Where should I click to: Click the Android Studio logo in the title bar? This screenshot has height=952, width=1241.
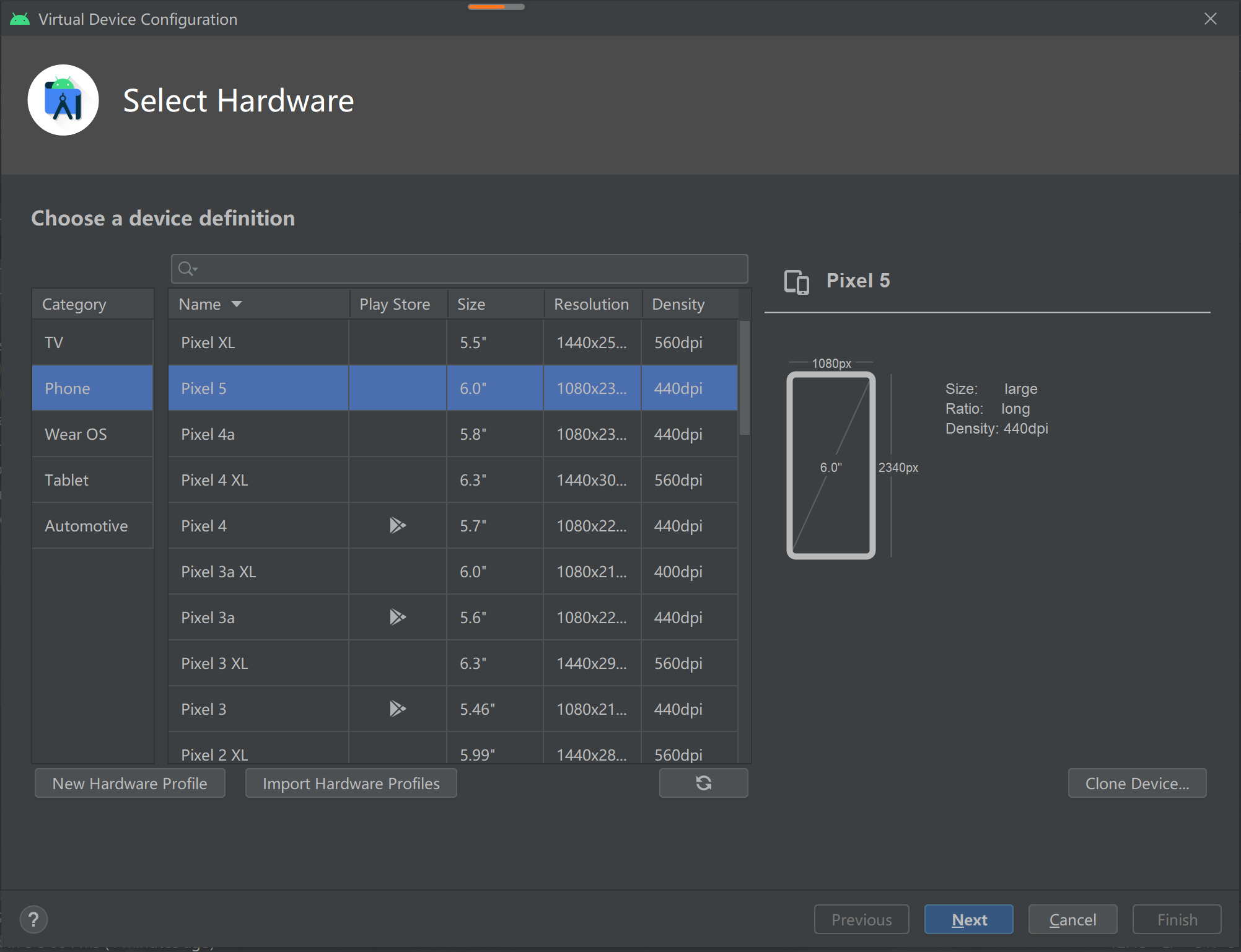point(19,18)
